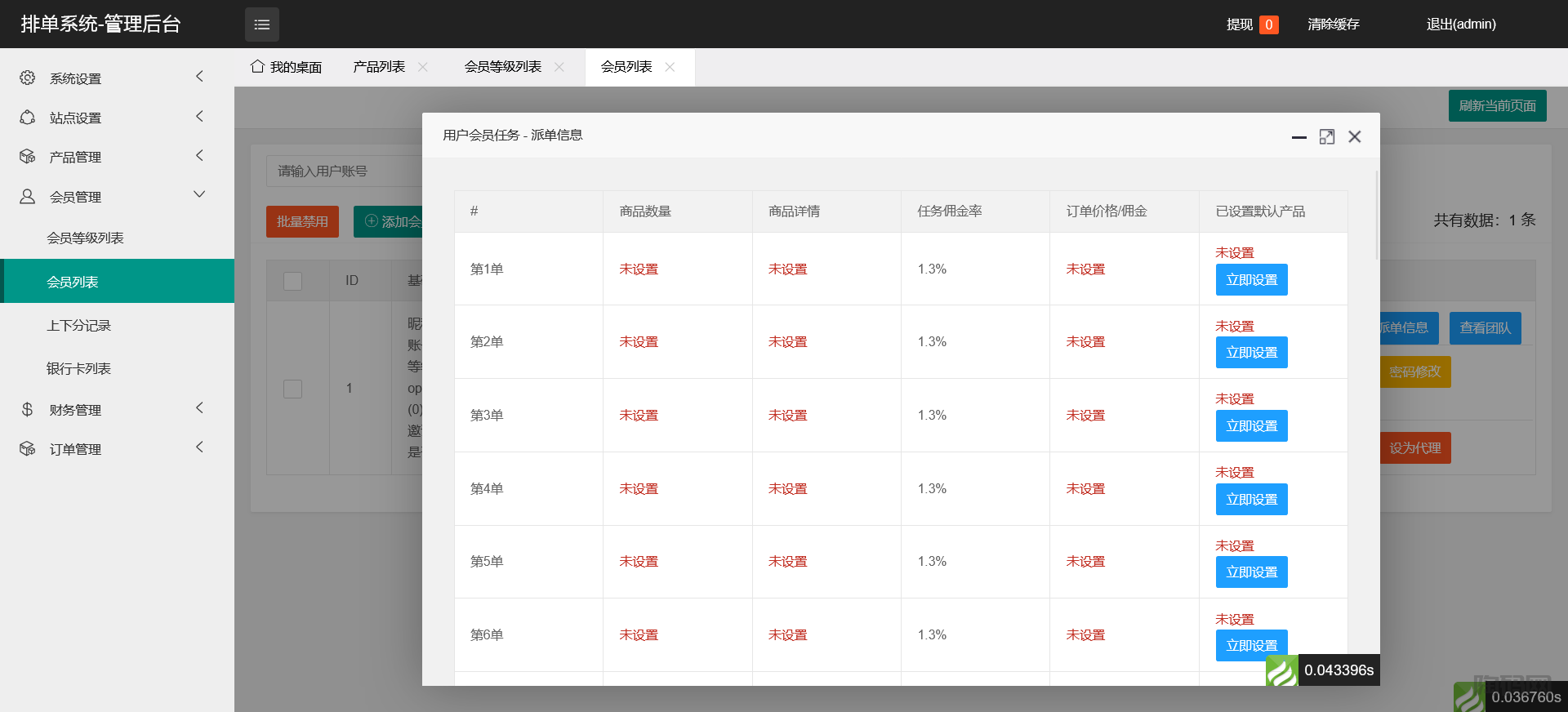This screenshot has width=1568, height=712.
Task: Click the 站点设置 sidebar icon
Action: coord(28,118)
